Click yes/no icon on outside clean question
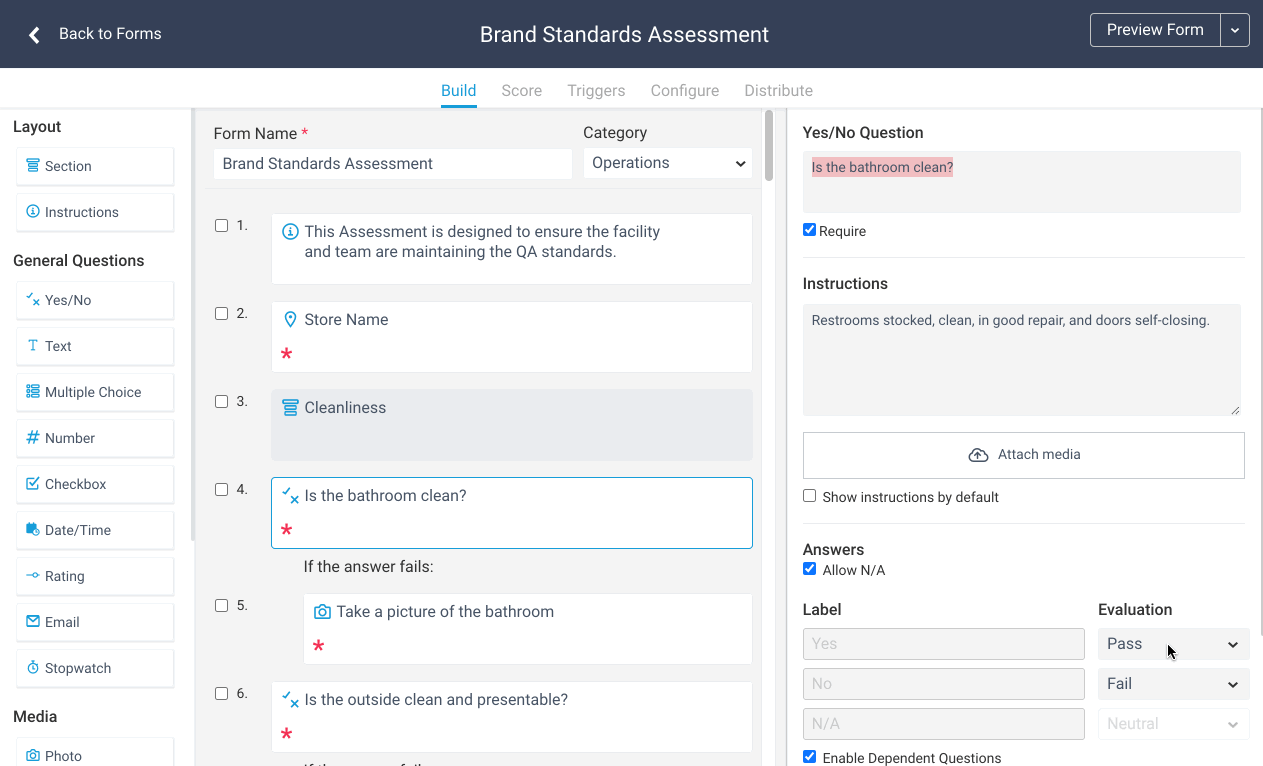 [291, 699]
